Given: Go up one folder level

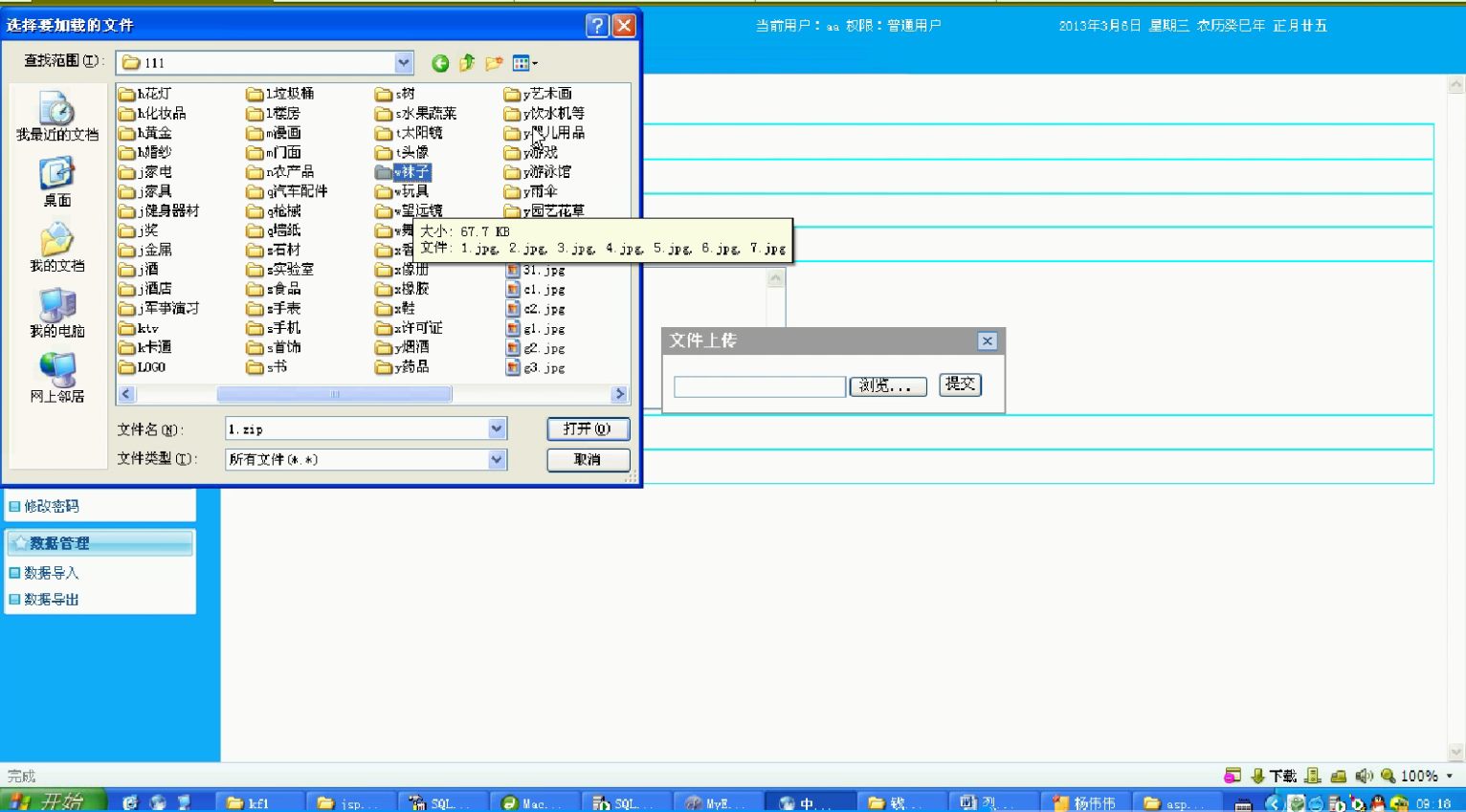Looking at the screenshot, I should pos(467,63).
